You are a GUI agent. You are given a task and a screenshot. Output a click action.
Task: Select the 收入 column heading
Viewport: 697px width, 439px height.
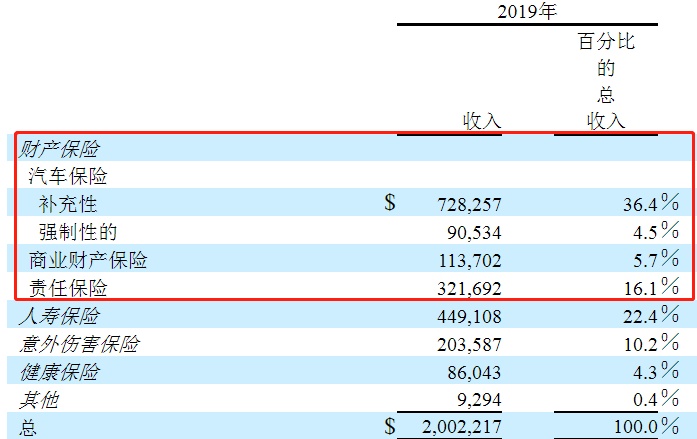(x=481, y=120)
